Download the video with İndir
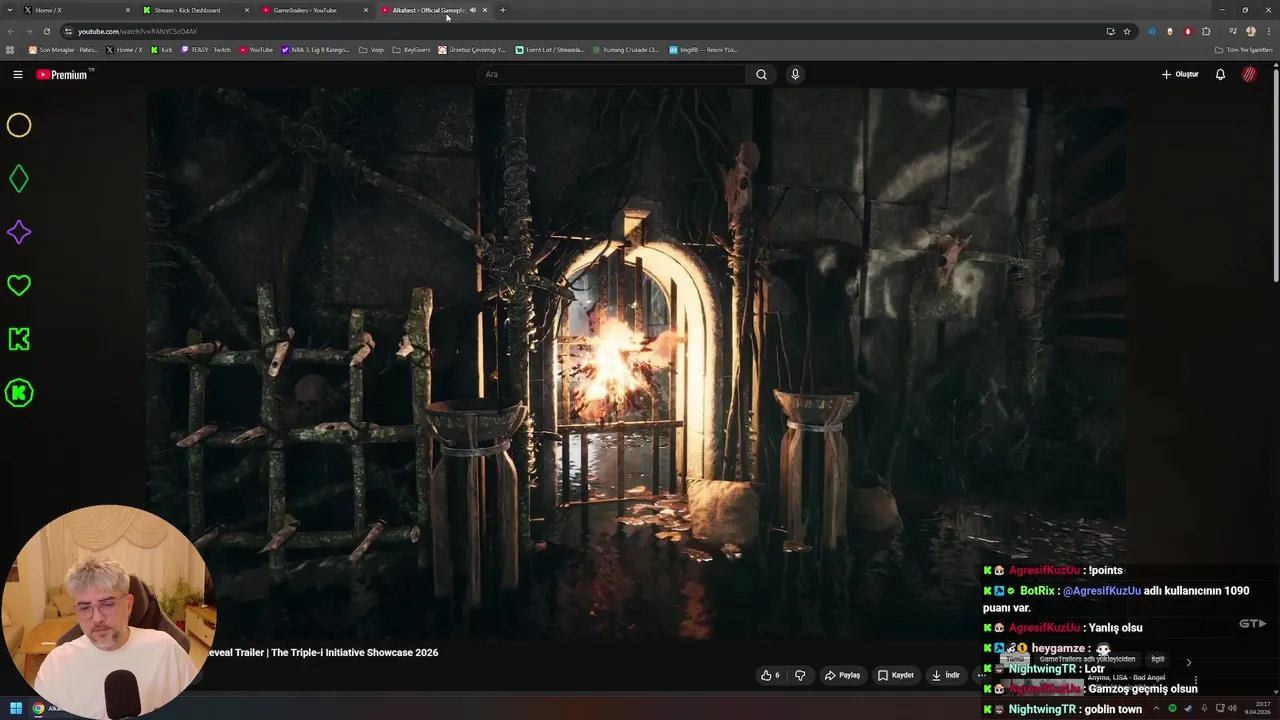This screenshot has height=720, width=1280. (x=946, y=675)
